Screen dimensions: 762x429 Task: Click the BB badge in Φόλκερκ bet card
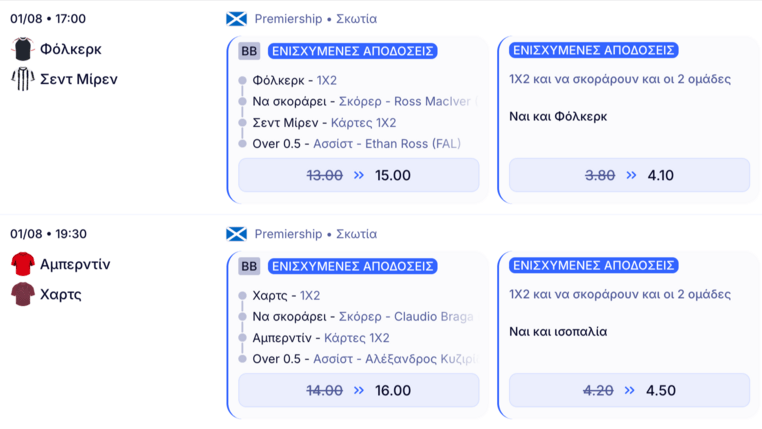[249, 51]
